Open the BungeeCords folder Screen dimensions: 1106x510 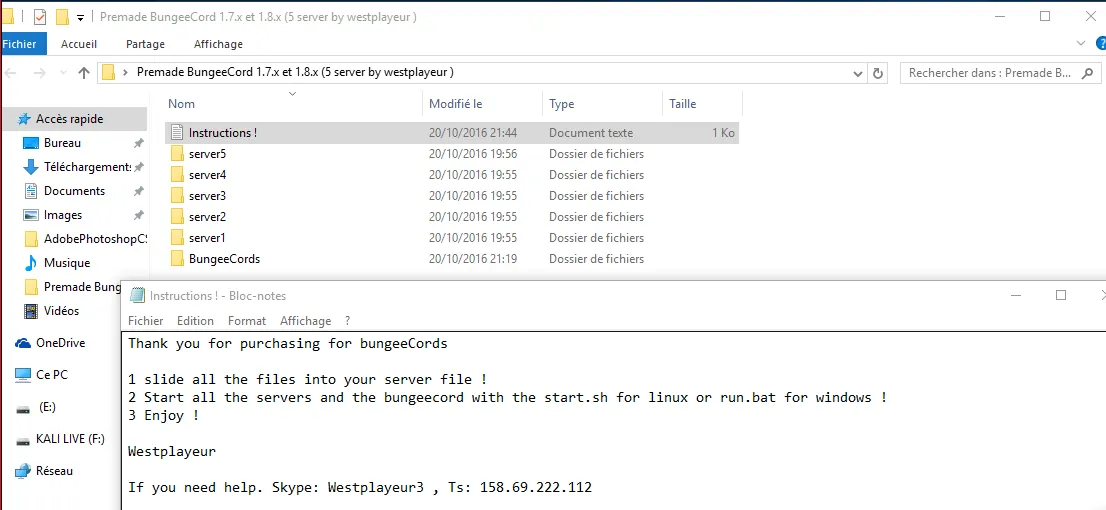click(224, 259)
